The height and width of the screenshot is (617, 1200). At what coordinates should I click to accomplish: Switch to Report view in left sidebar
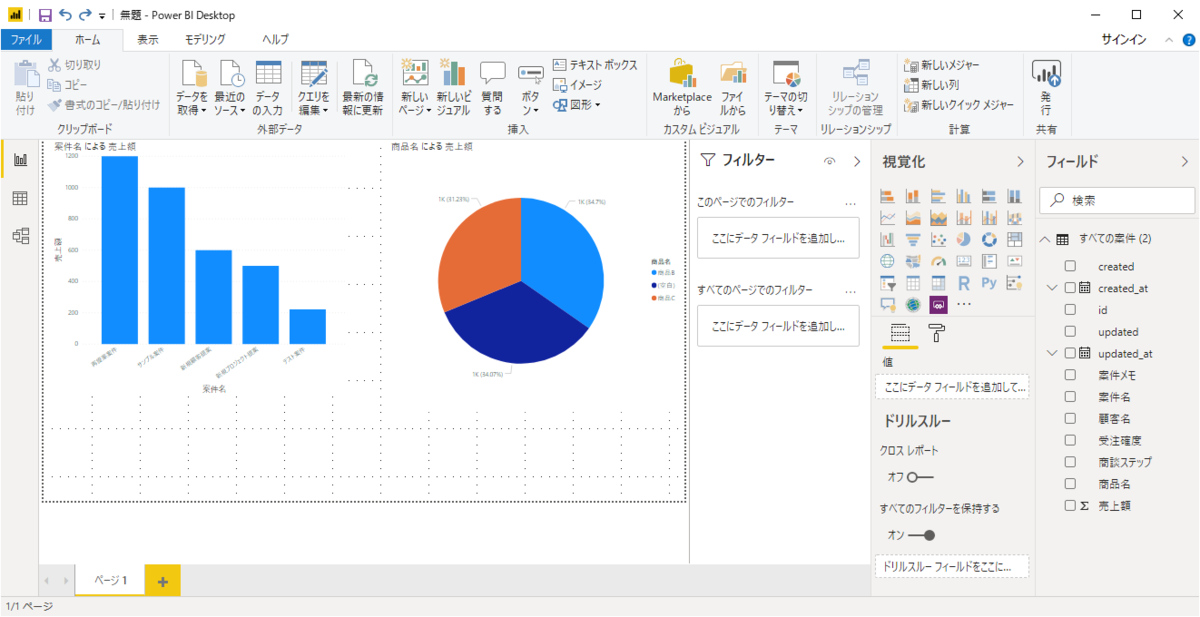pyautogui.click(x=20, y=160)
